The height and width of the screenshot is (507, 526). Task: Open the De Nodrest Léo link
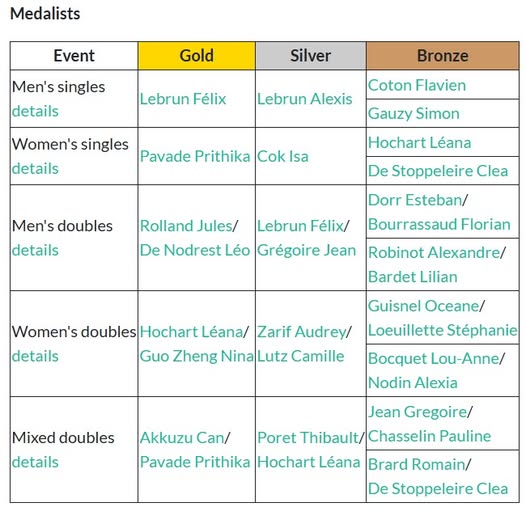tap(195, 250)
